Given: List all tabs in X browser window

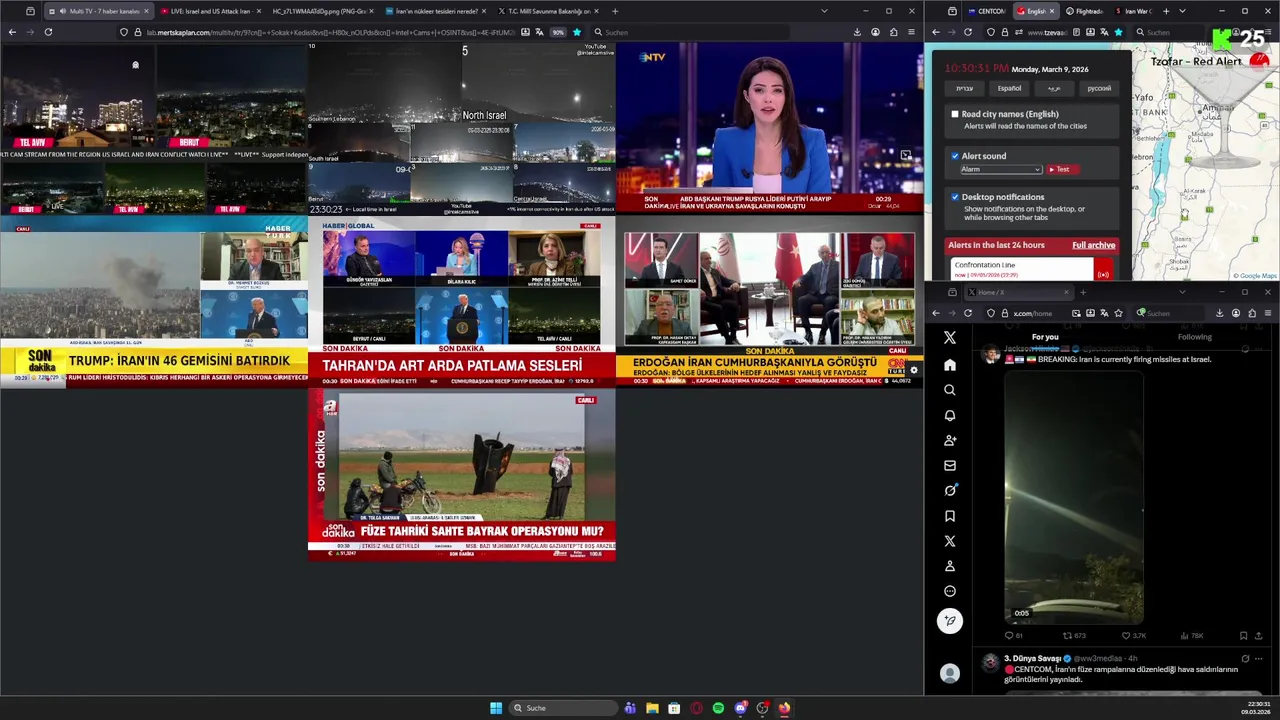Looking at the screenshot, I should (x=1182, y=292).
